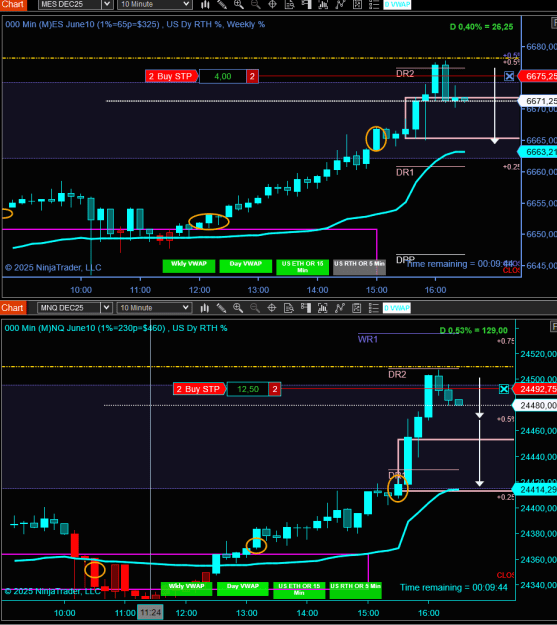Open properties list icon in MNQ toolbar
Screen dimensions: 557x625
(373, 308)
